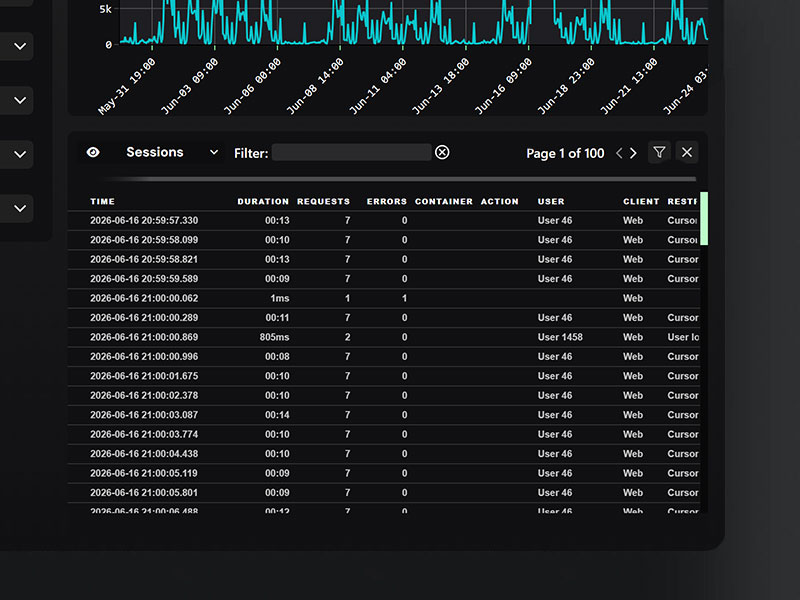Toggle the eye visibility icon beside Sessions
The image size is (800, 600).
[93, 153]
